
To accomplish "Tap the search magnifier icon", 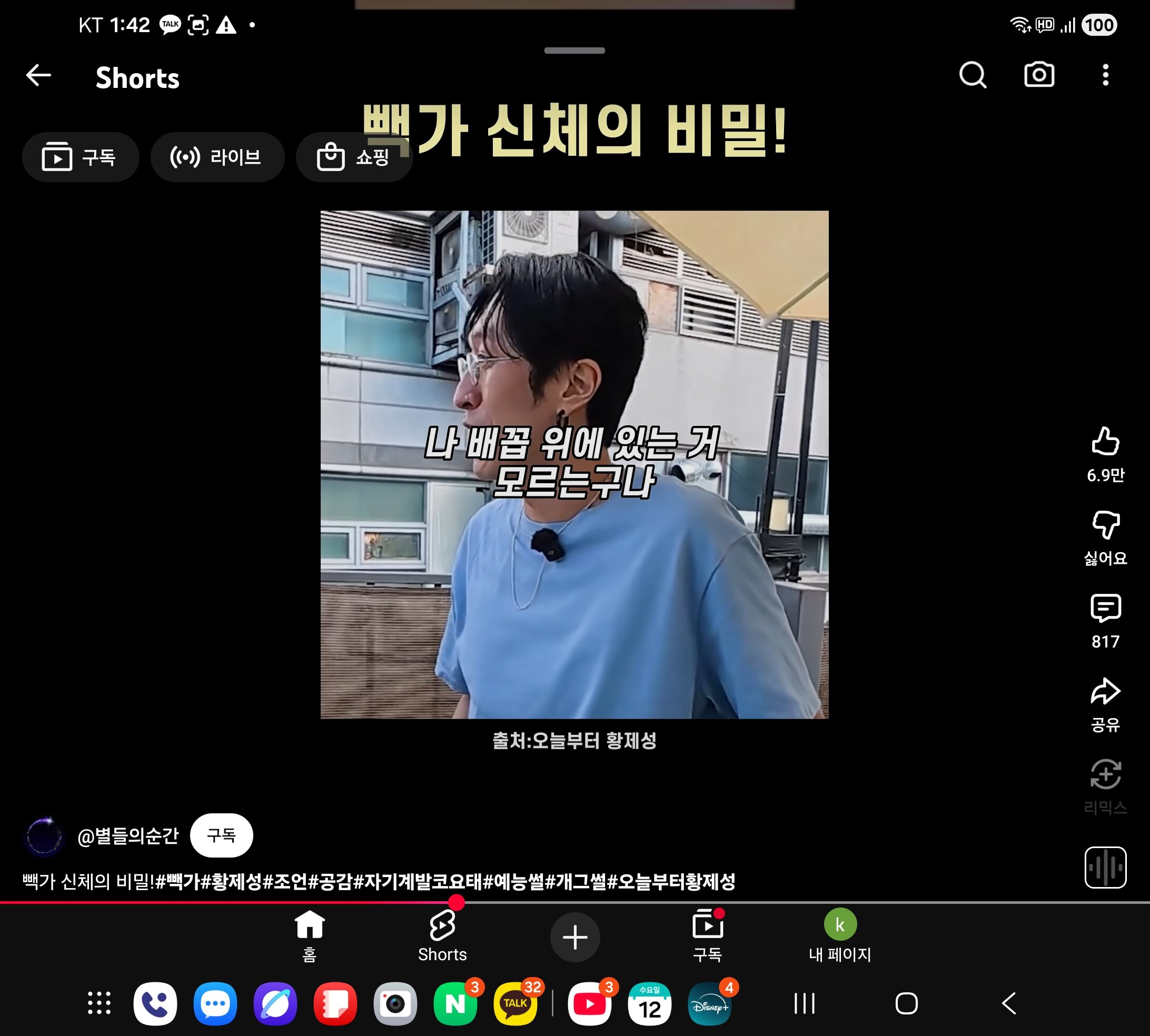I will pos(973,75).
